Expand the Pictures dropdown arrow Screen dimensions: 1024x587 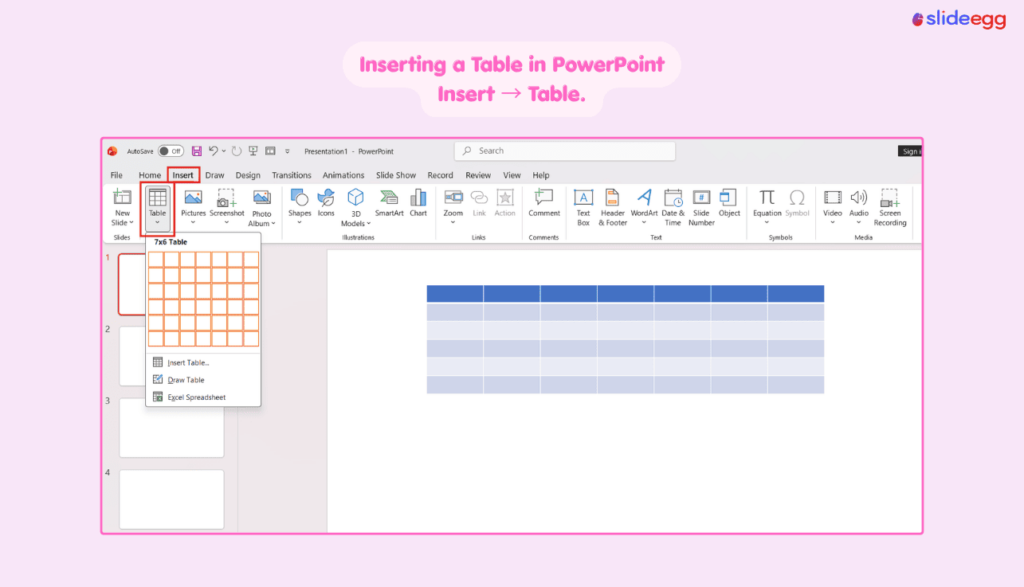(x=193, y=223)
